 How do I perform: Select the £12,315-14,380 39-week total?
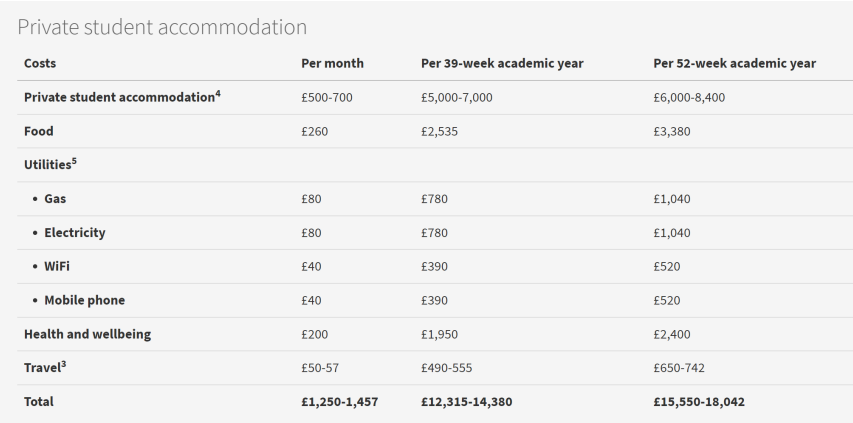pos(466,402)
